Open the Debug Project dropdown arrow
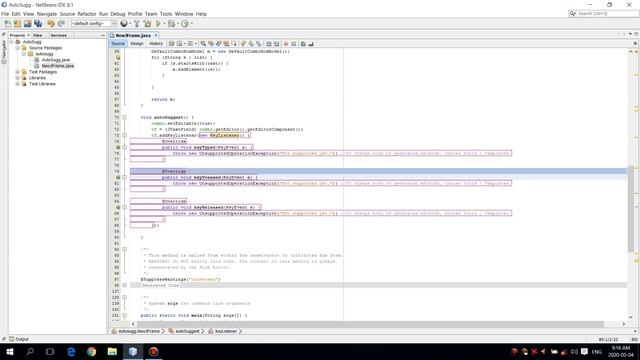 click(x=178, y=24)
